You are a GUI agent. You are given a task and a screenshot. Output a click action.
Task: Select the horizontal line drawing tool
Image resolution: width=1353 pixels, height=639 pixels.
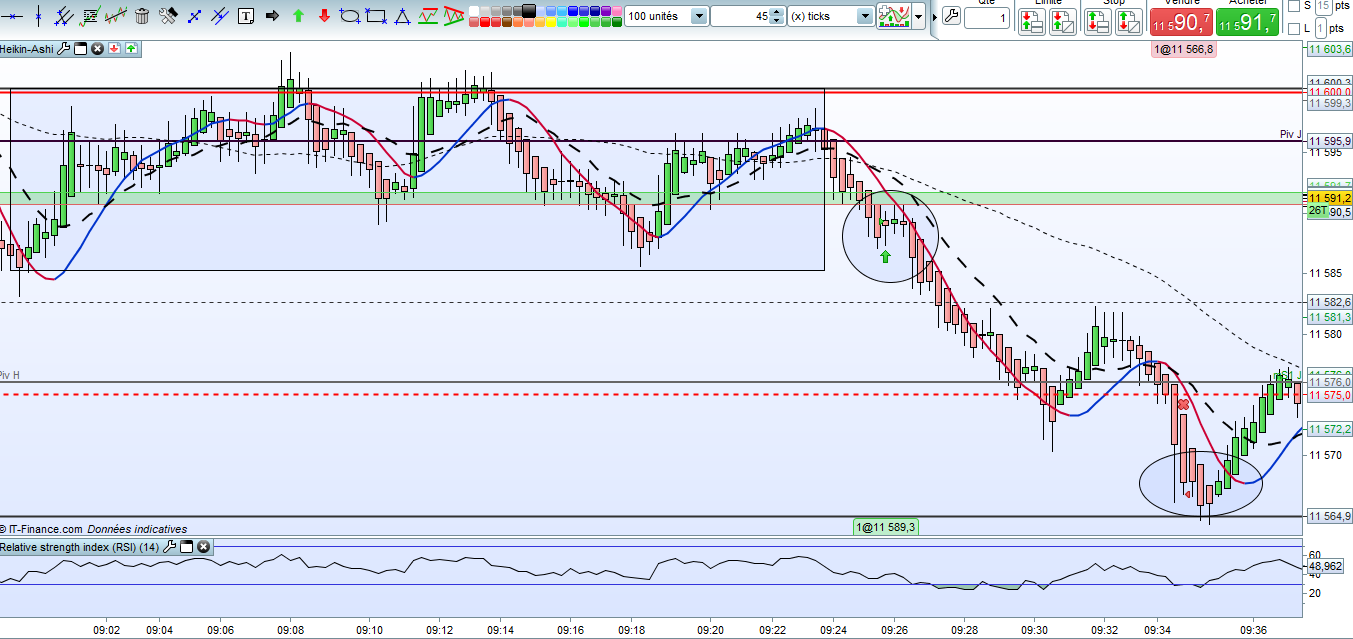[x=11, y=16]
